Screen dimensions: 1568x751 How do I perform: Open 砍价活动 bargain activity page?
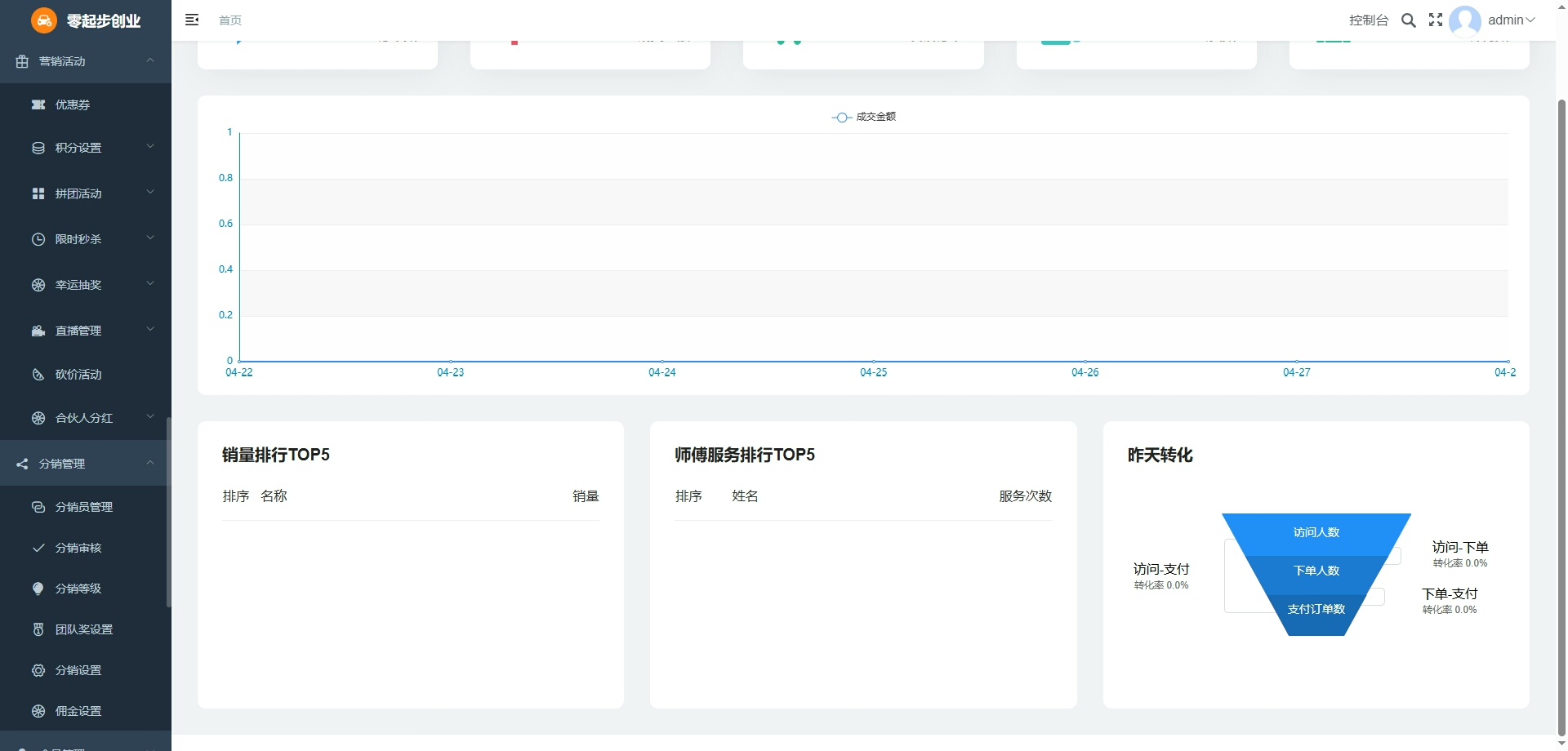click(78, 375)
